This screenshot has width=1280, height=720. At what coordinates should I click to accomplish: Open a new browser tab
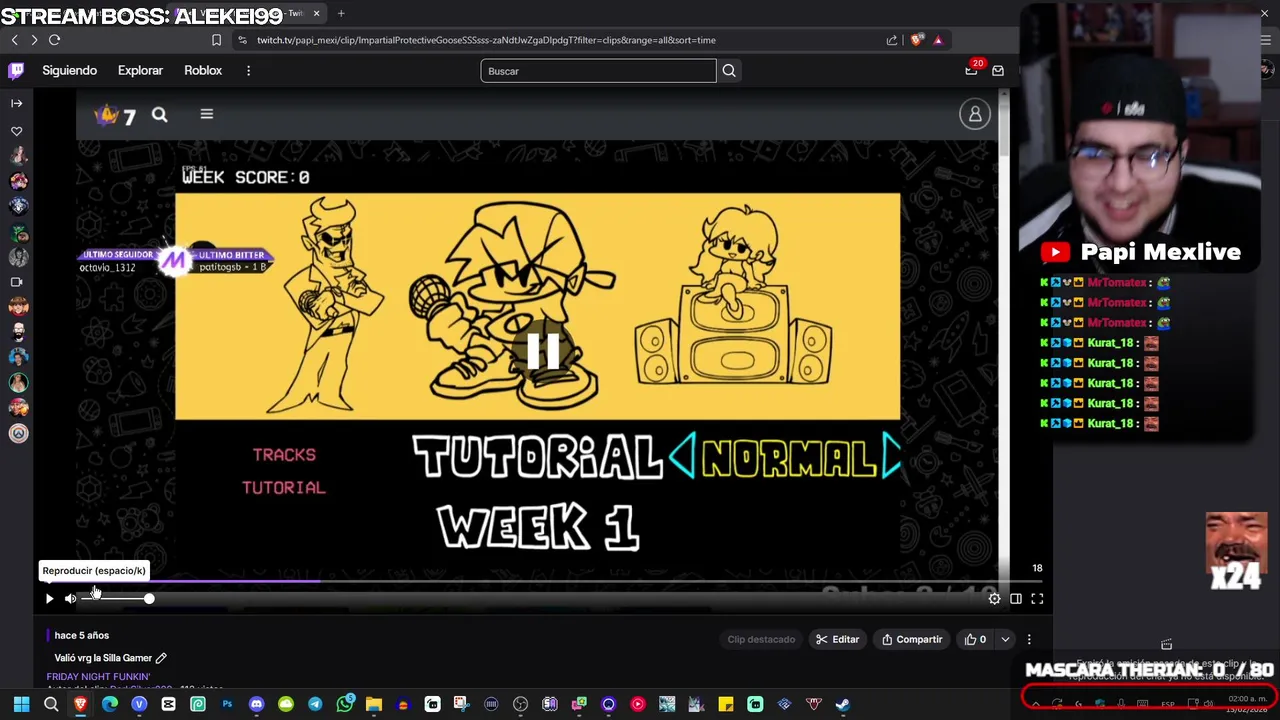coord(341,13)
